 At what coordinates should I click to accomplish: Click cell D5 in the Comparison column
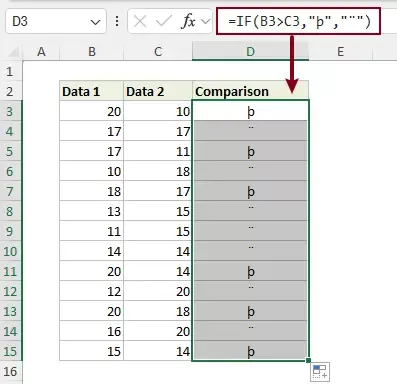(250, 151)
